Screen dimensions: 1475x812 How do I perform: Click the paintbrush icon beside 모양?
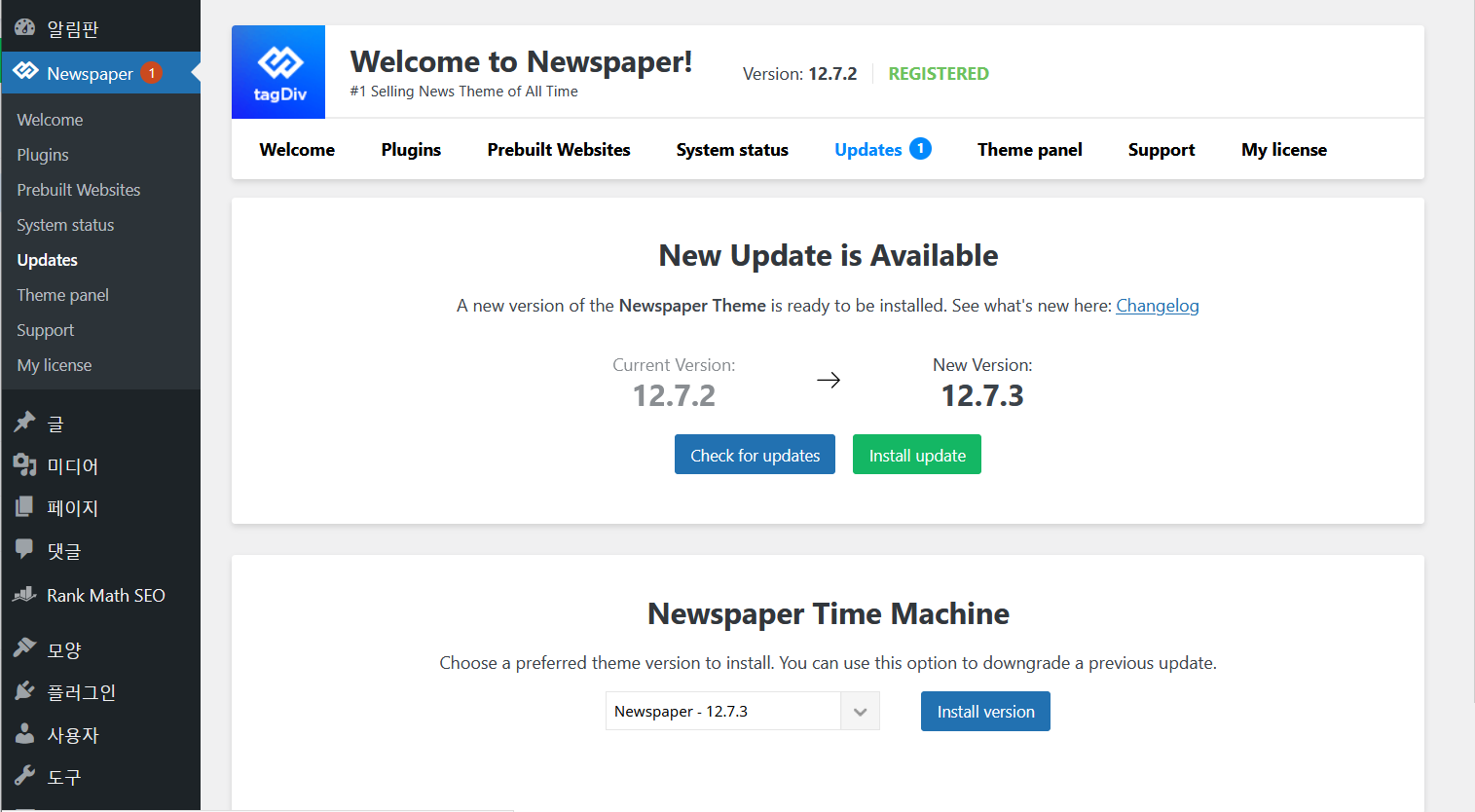(25, 648)
